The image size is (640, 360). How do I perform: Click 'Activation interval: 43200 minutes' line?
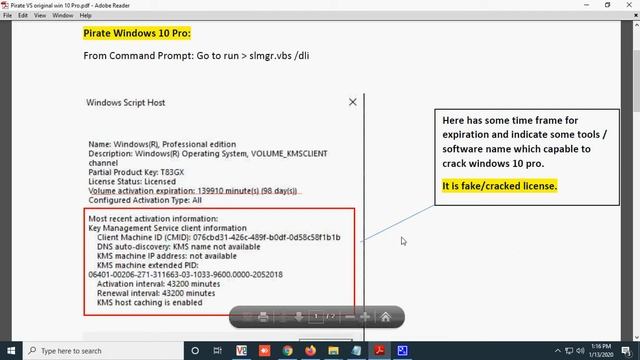coord(158,284)
